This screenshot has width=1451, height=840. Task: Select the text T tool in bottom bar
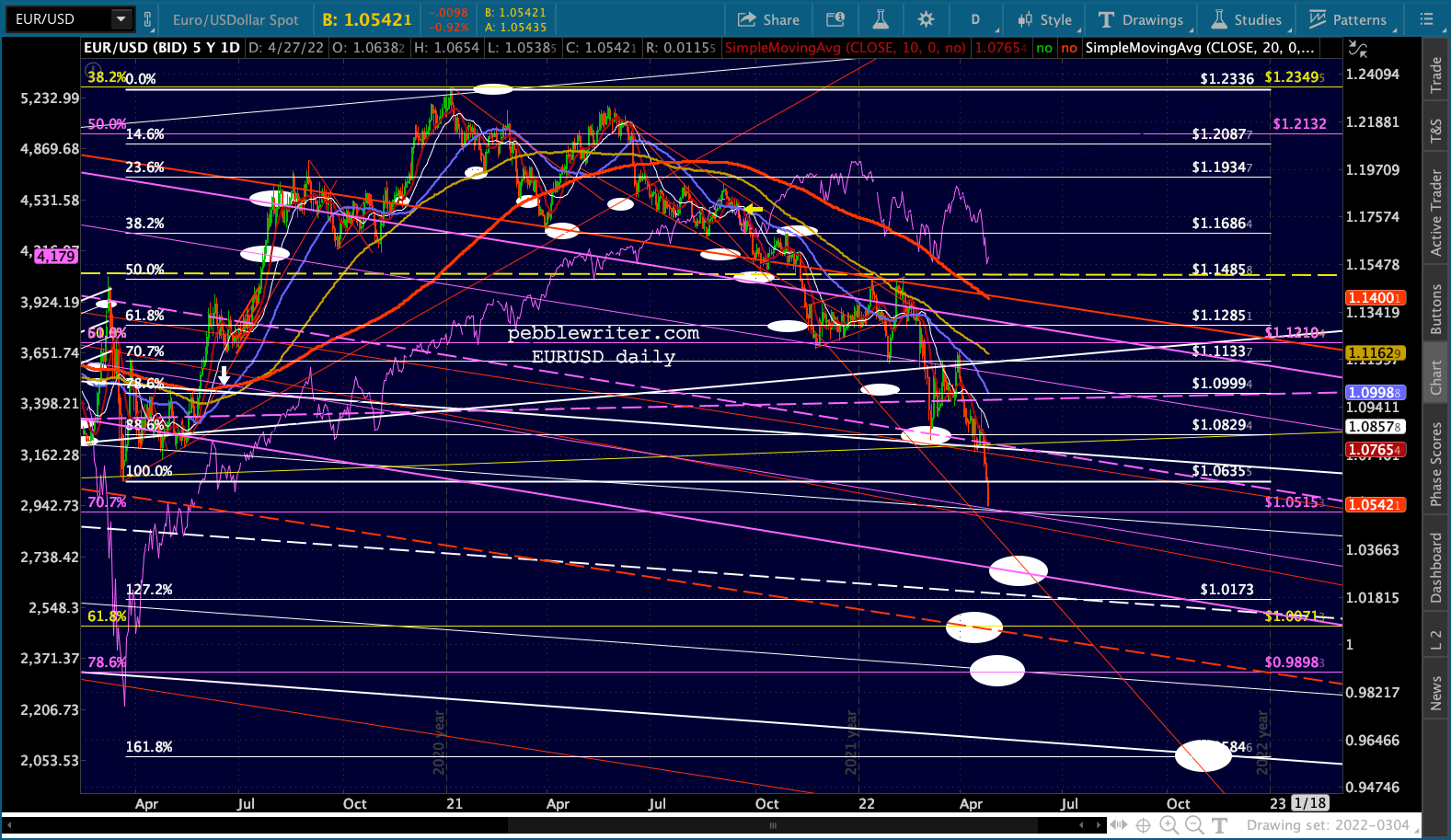pos(1219,825)
